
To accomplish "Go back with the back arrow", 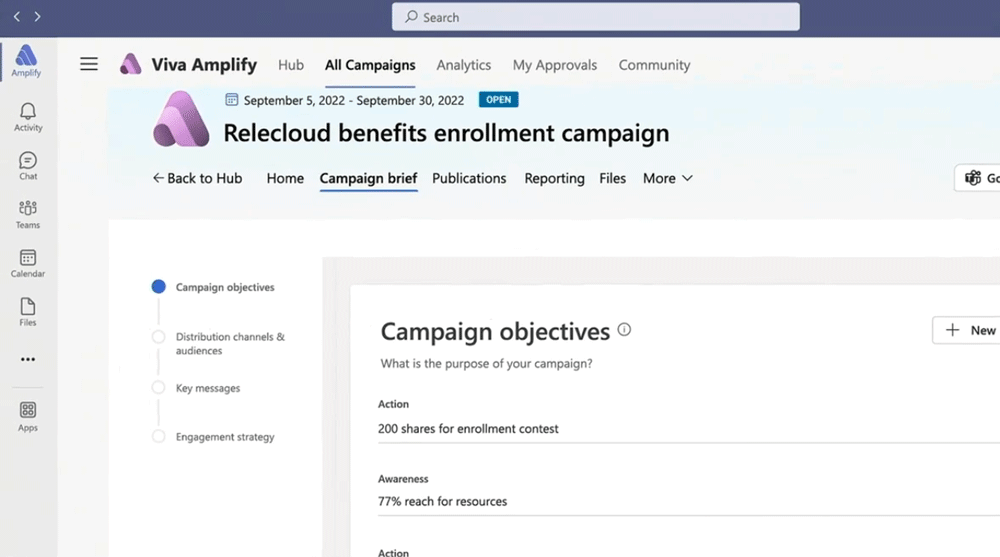I will 17,17.
